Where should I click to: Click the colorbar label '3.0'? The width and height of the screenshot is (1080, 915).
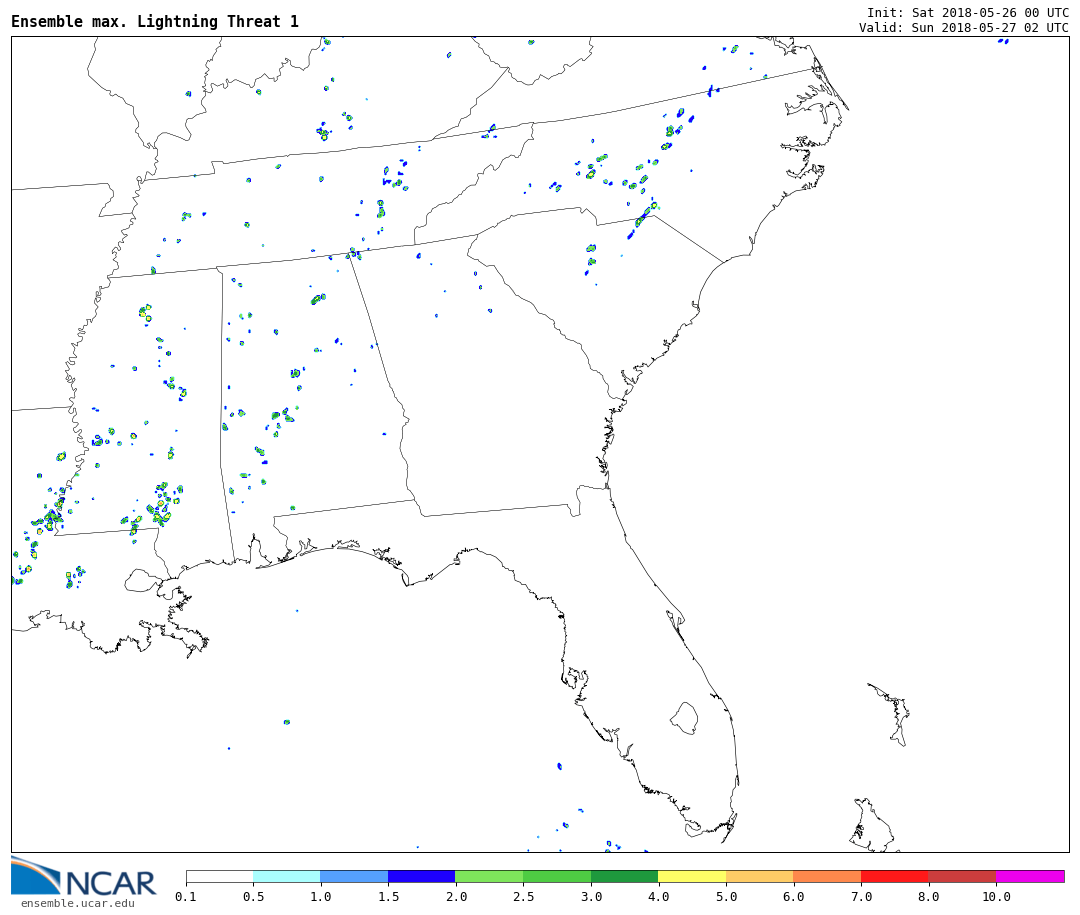(591, 896)
